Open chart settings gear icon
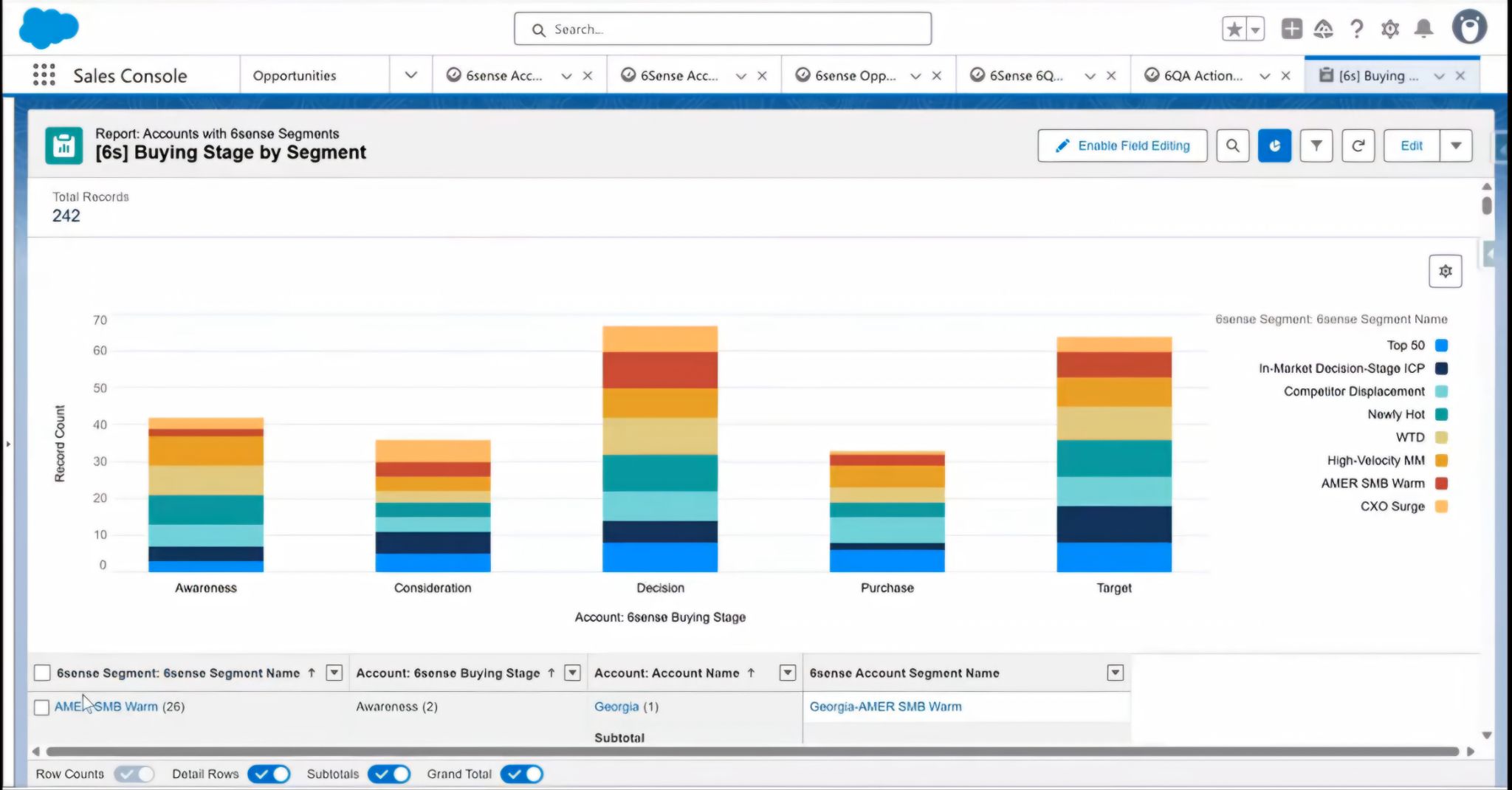 [1446, 271]
